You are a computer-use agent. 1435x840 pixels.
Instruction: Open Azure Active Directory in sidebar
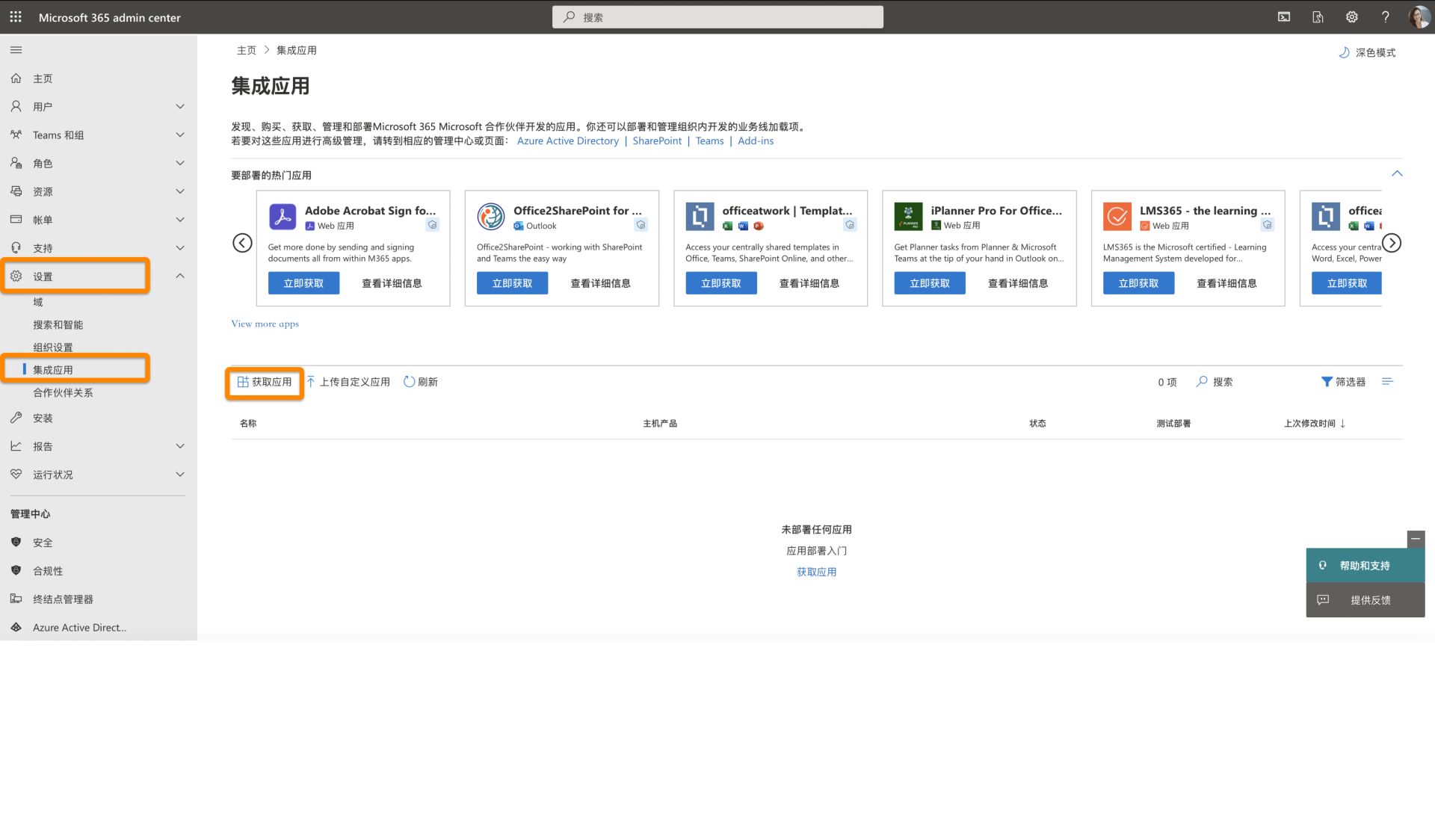[x=79, y=628]
